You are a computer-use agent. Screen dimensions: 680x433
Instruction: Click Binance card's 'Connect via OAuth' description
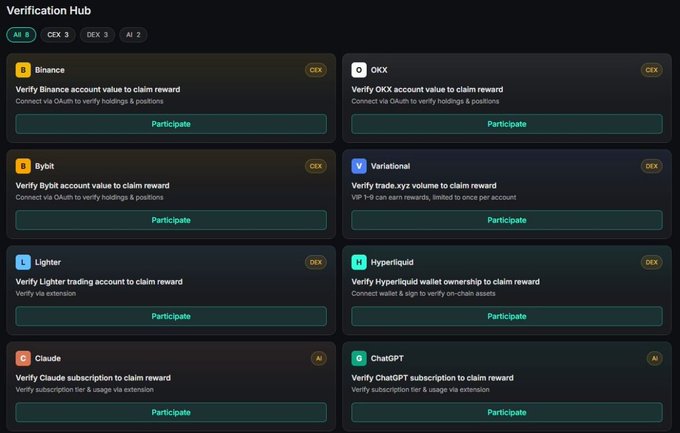pos(89,101)
